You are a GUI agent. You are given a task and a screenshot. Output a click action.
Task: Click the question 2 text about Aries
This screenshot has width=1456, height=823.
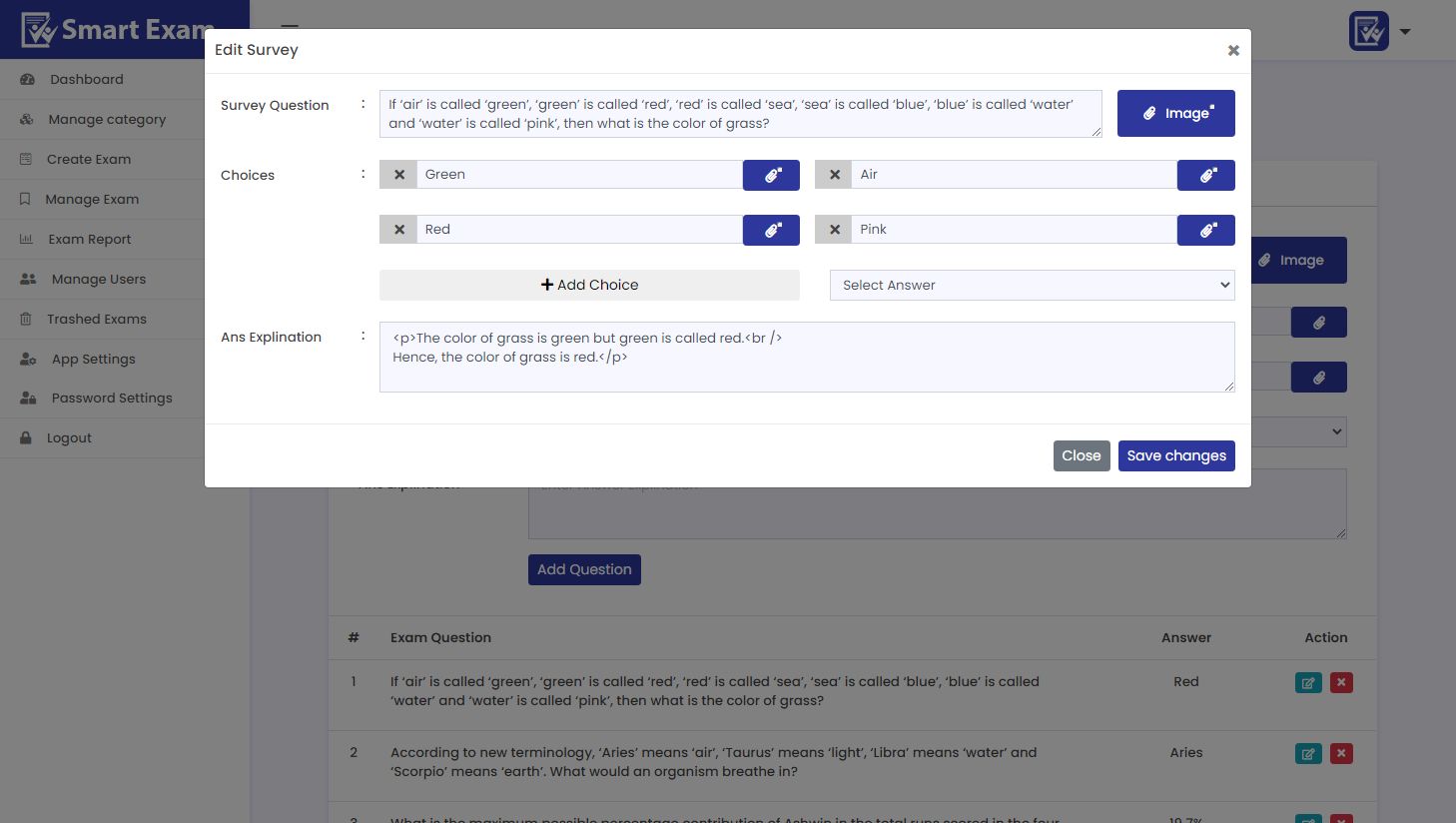tap(713, 762)
